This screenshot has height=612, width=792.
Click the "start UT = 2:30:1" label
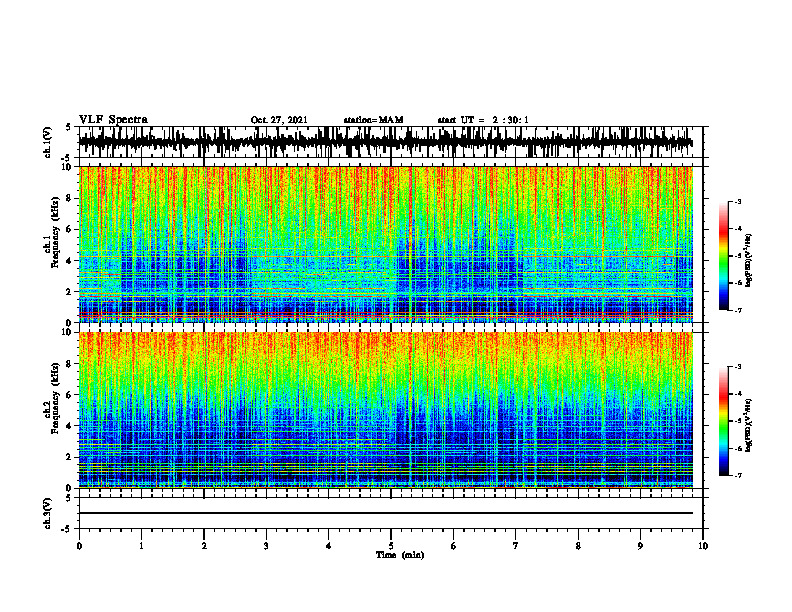click(x=483, y=120)
